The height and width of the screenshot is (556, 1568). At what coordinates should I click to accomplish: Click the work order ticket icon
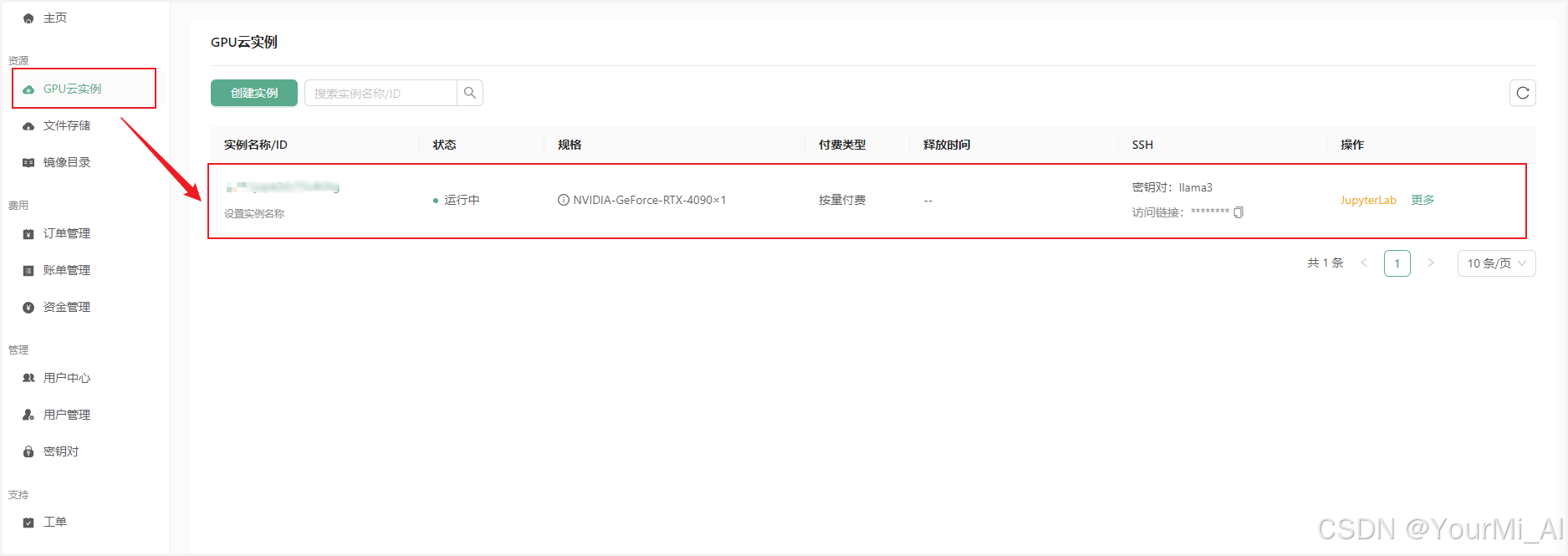[x=28, y=523]
